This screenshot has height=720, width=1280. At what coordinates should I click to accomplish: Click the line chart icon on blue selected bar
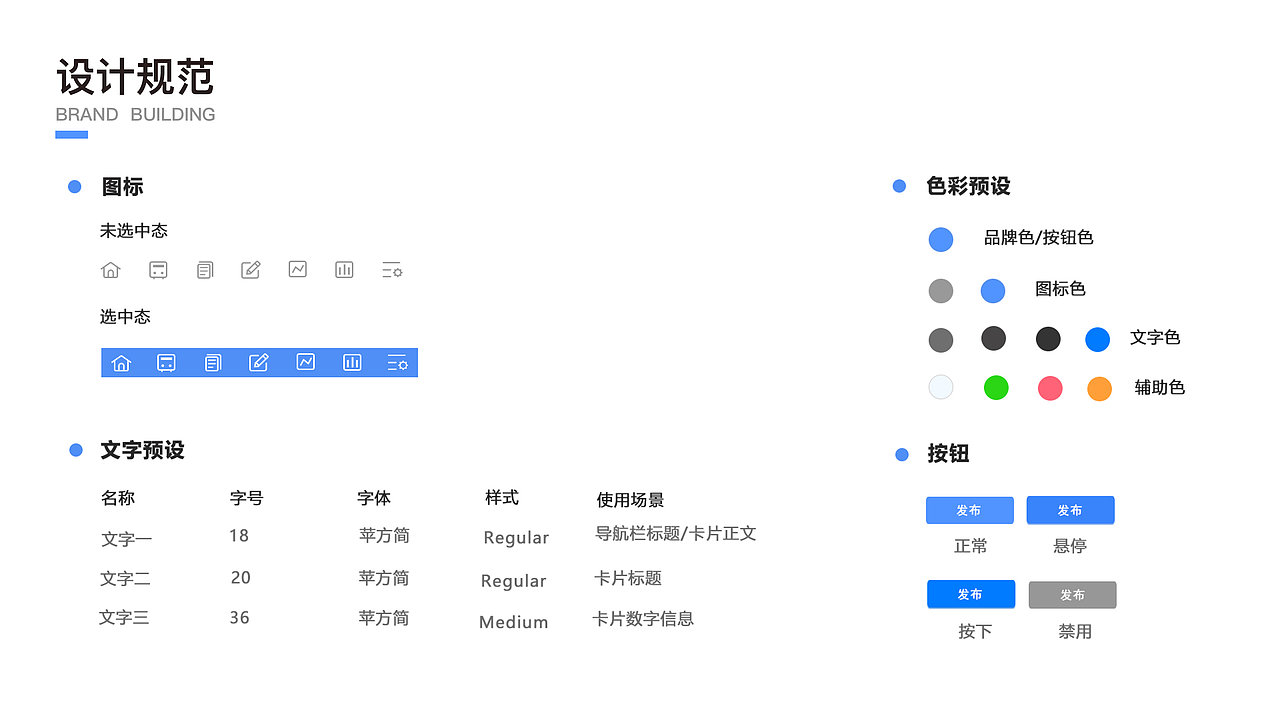pyautogui.click(x=305, y=362)
